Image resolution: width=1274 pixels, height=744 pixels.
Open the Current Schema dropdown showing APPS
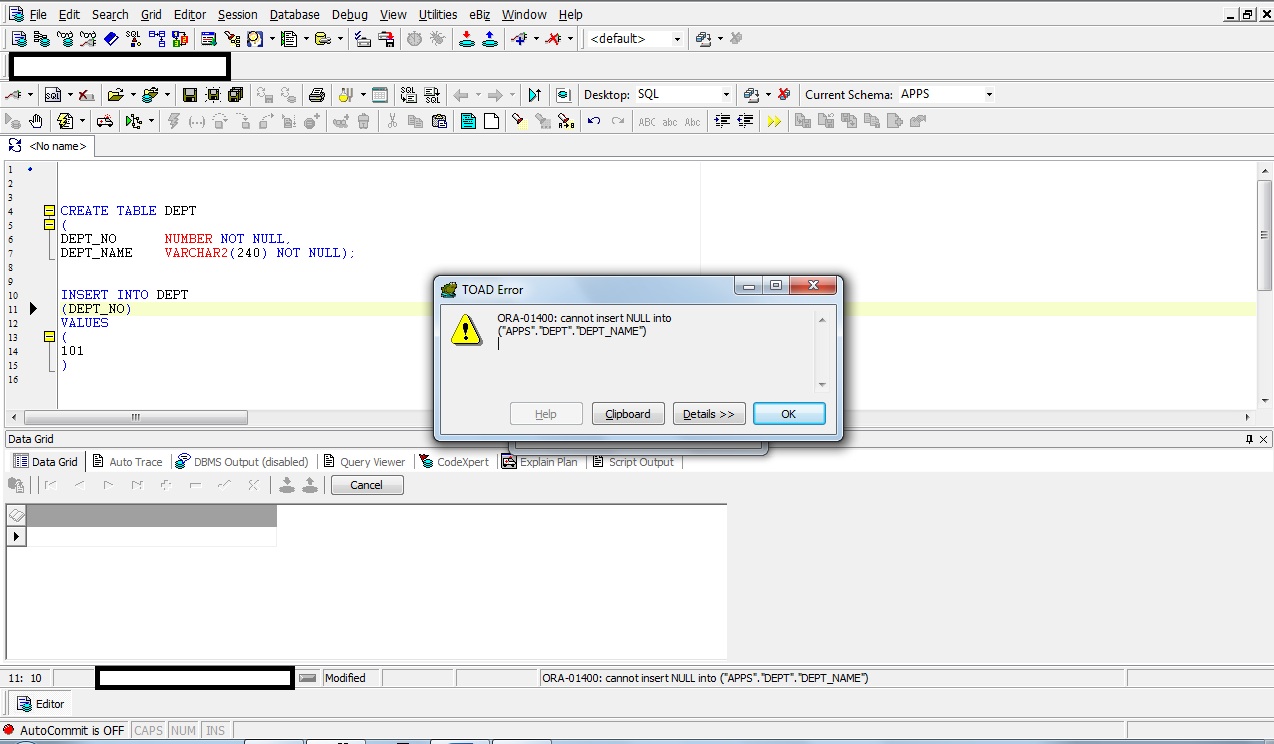pyautogui.click(x=989, y=94)
